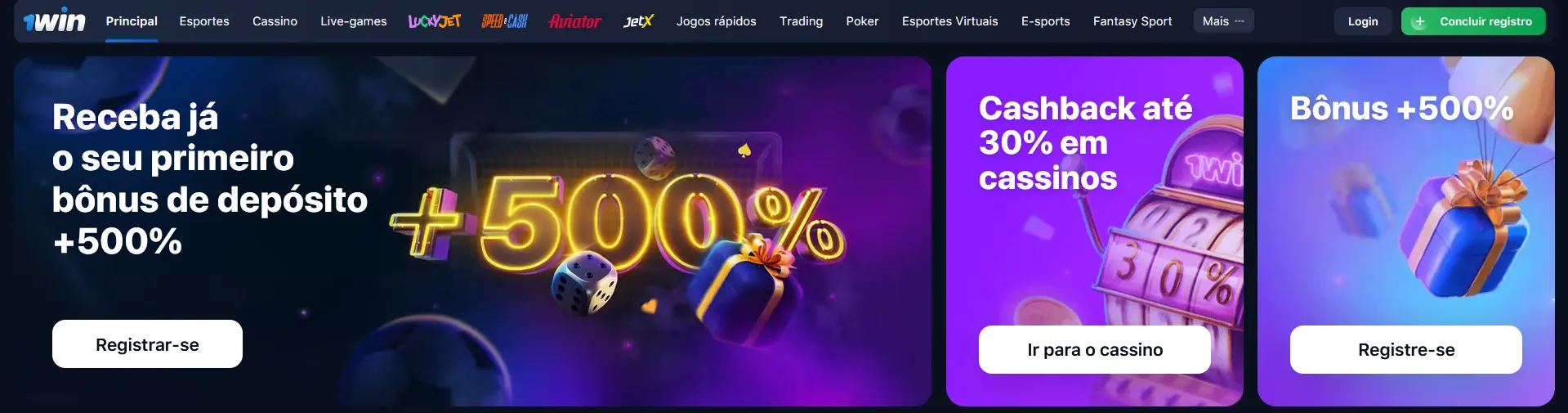Launch the Aviator game logo
Screen dimensions: 1568x413
575,21
